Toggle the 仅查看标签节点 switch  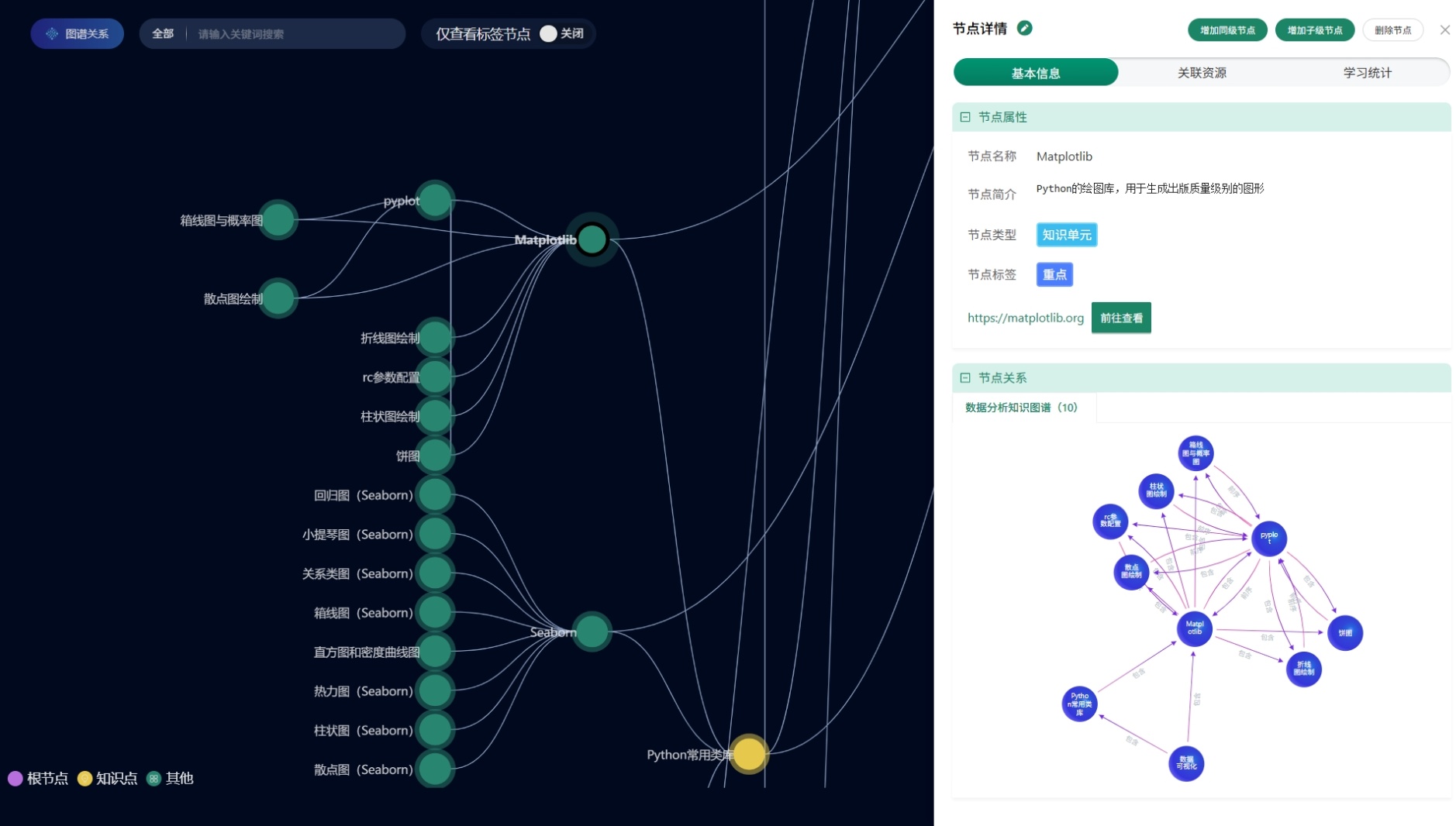(x=549, y=34)
